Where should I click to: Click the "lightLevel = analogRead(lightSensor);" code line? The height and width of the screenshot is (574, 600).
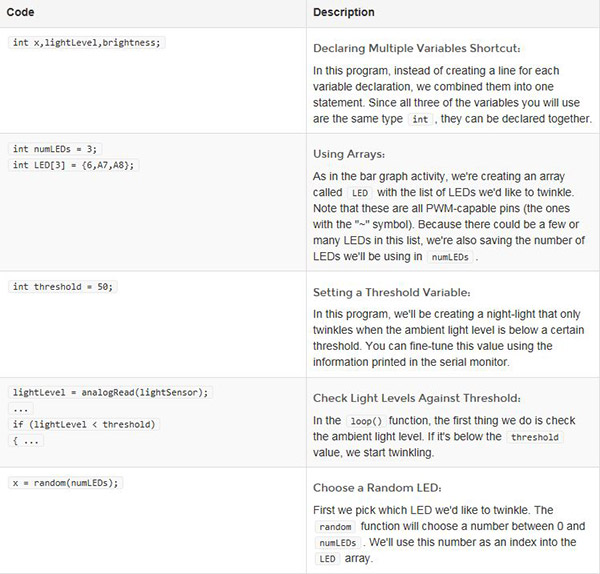(109, 392)
